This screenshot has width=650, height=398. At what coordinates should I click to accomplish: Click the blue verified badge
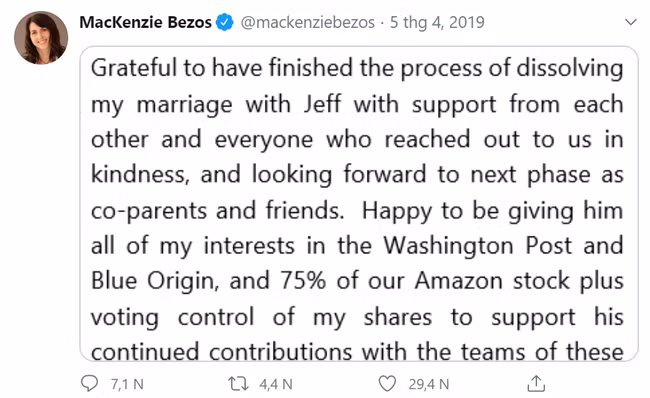pos(225,22)
